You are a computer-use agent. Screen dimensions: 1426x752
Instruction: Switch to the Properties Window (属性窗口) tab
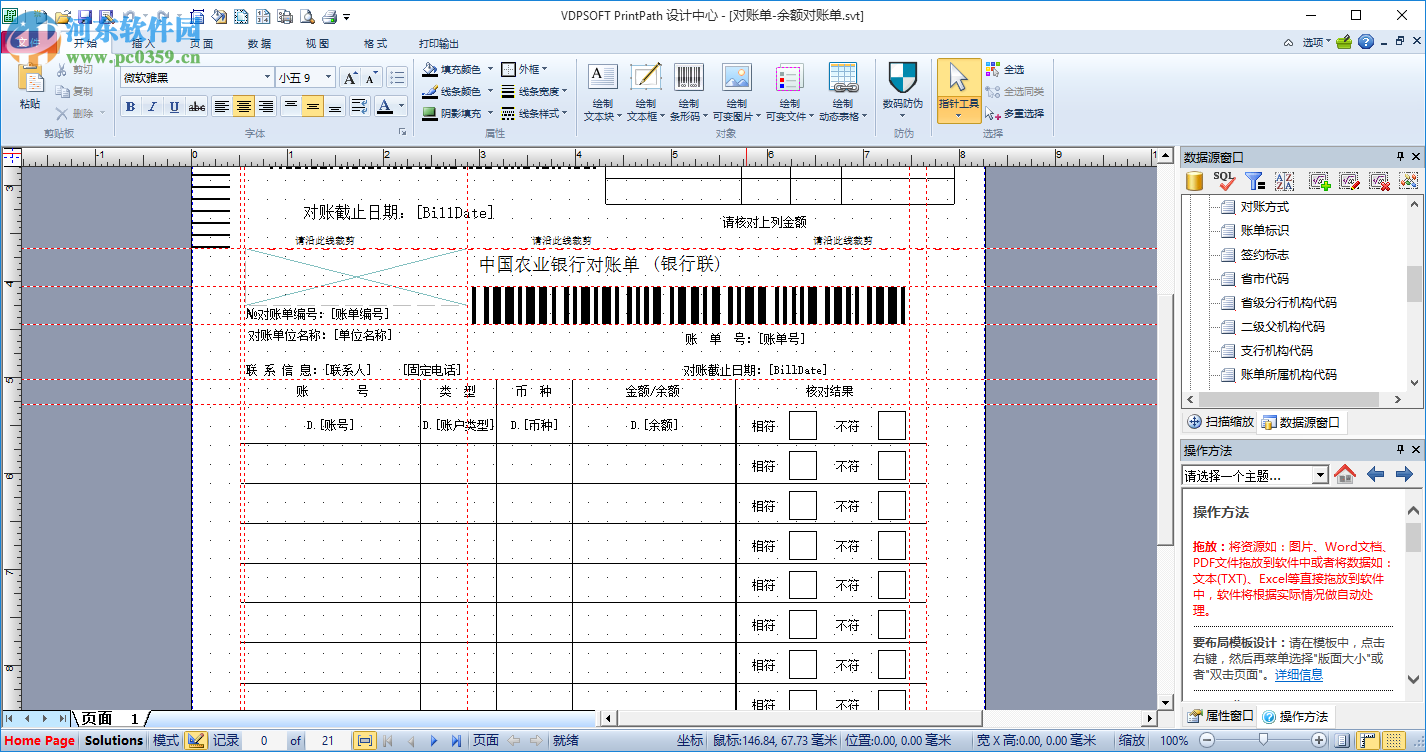click(x=1220, y=716)
